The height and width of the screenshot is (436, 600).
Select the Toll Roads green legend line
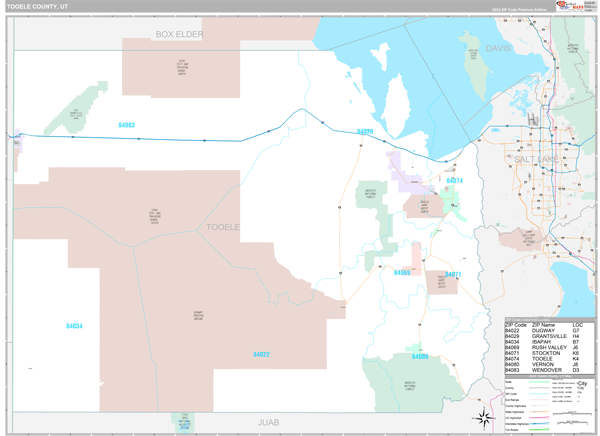(539, 429)
